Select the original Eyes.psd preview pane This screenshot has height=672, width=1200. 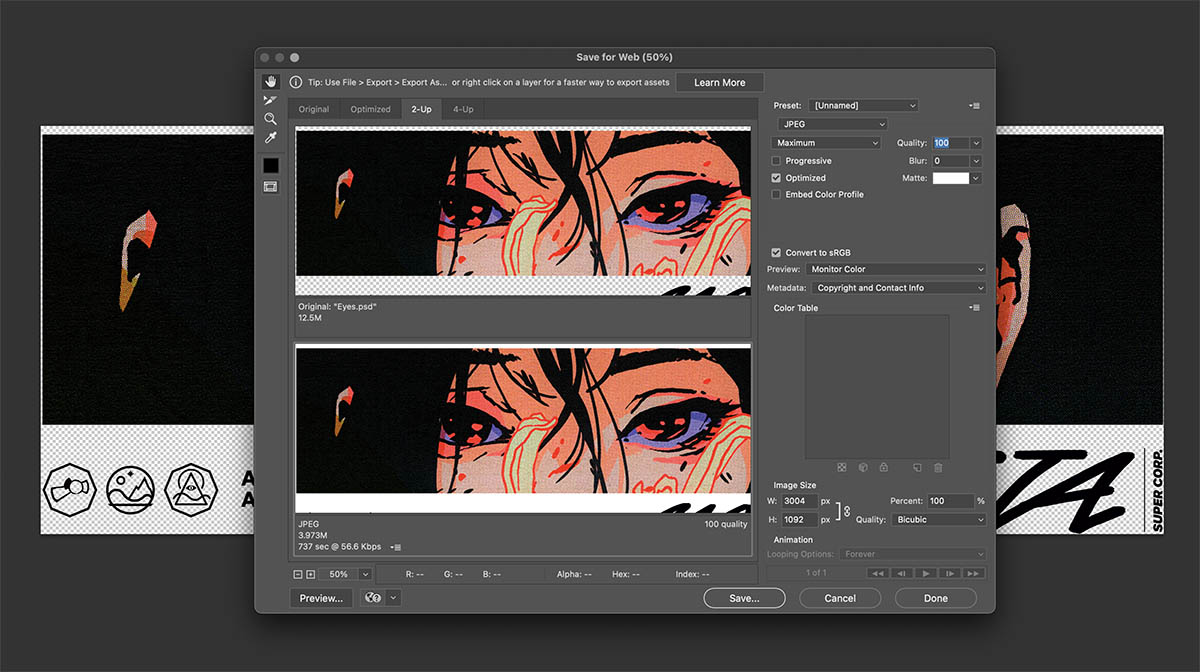(x=523, y=212)
